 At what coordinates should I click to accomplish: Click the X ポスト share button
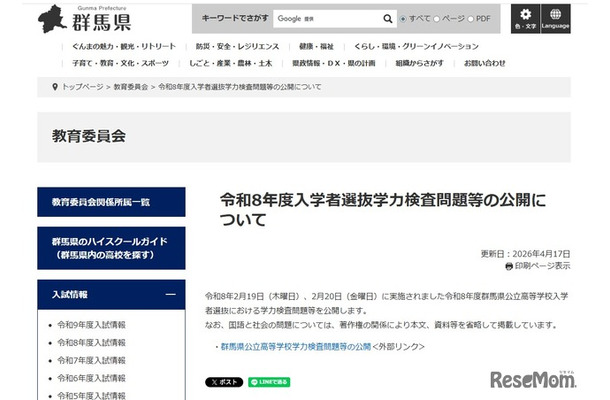(x=224, y=382)
